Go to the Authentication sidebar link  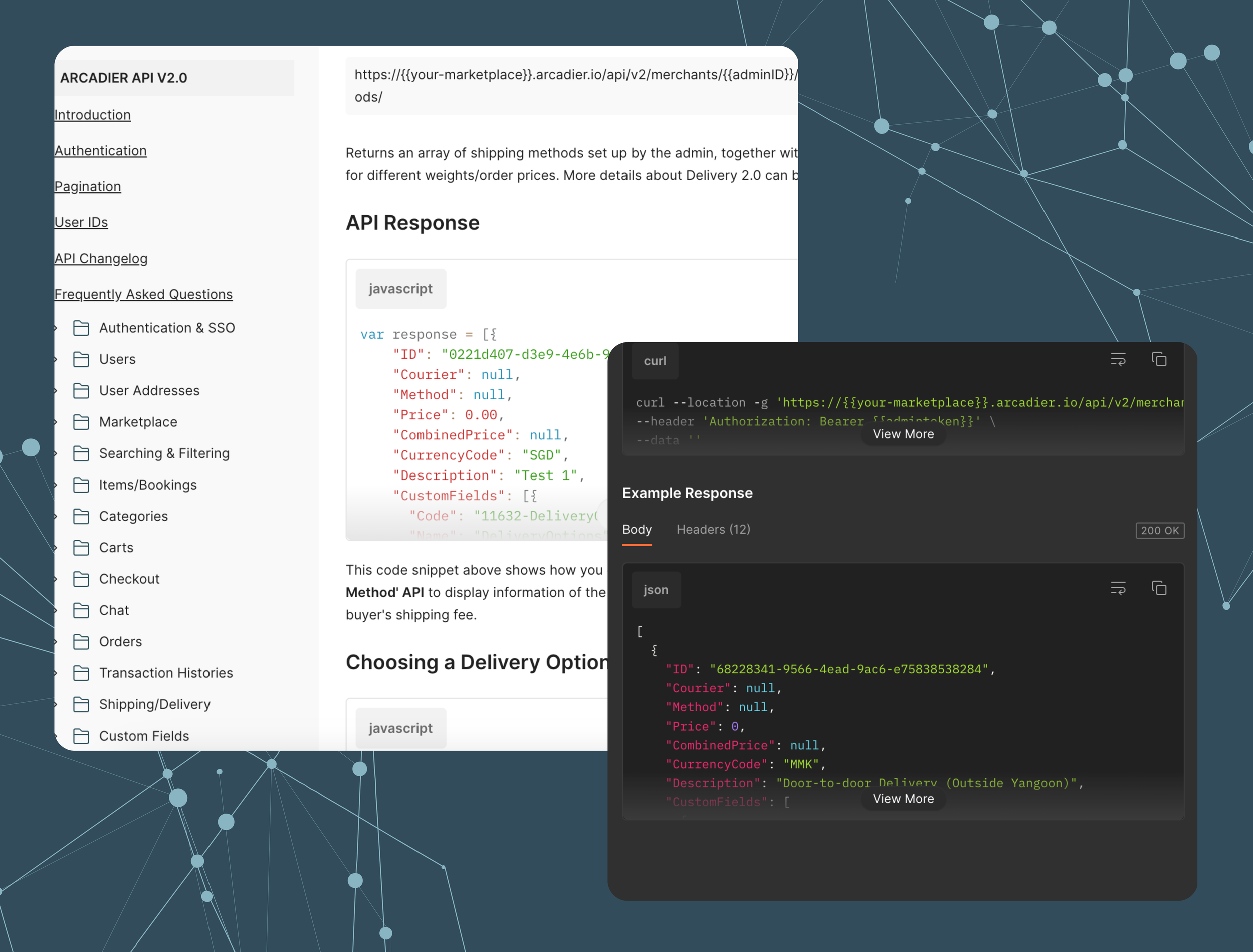click(100, 151)
